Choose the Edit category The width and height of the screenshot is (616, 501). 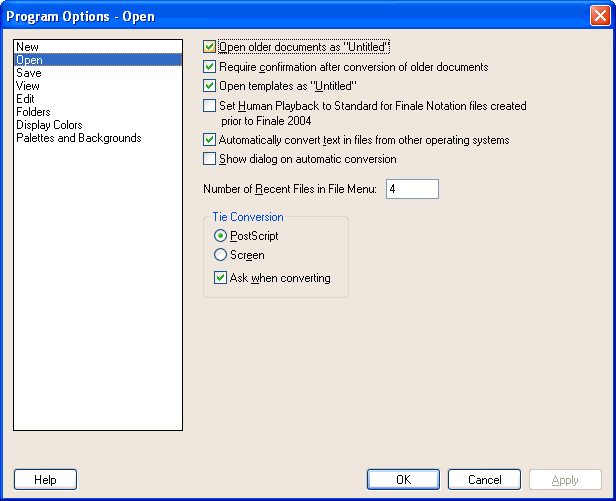(x=98, y=99)
